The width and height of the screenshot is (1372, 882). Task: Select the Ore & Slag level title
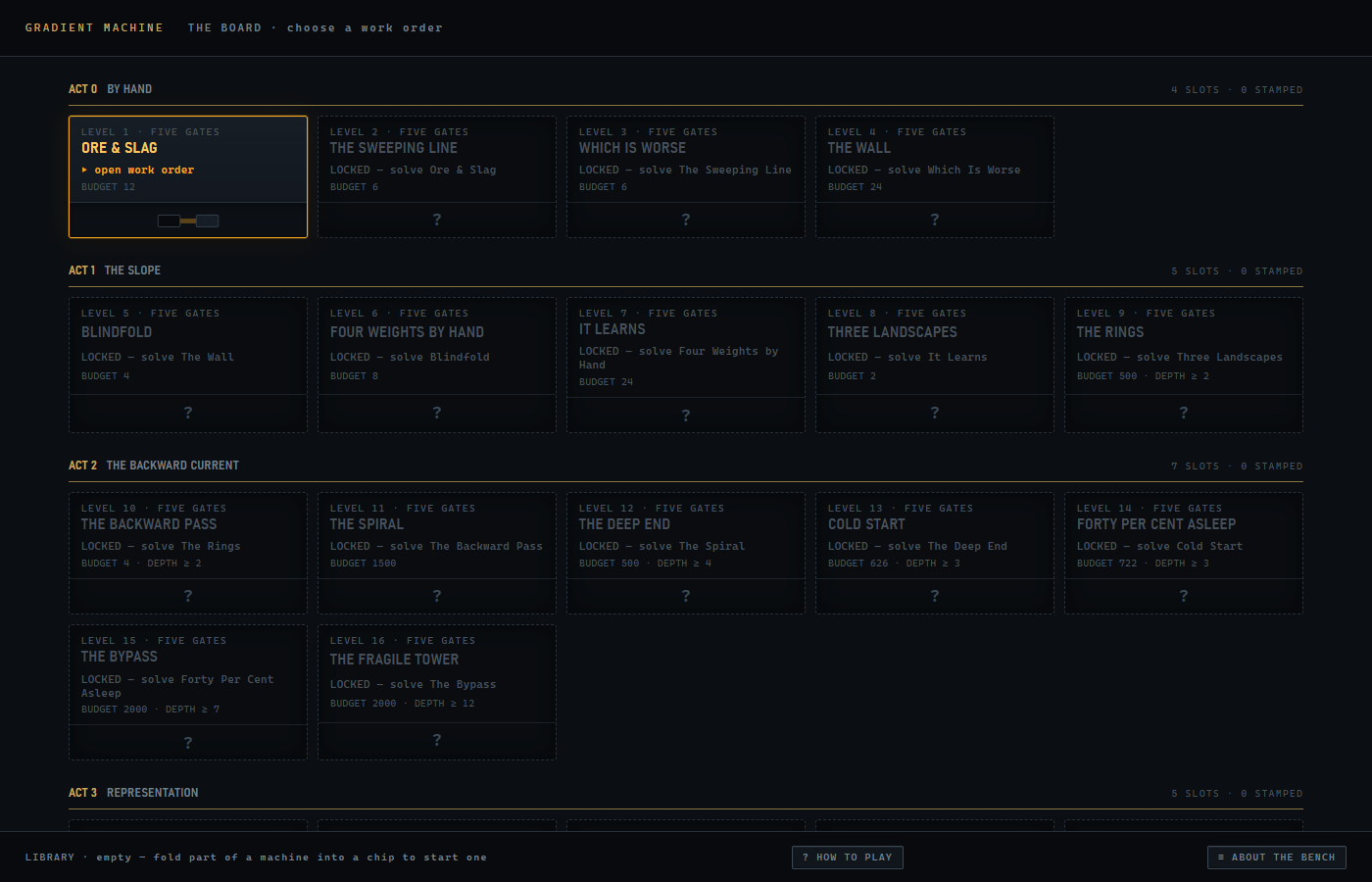click(120, 148)
